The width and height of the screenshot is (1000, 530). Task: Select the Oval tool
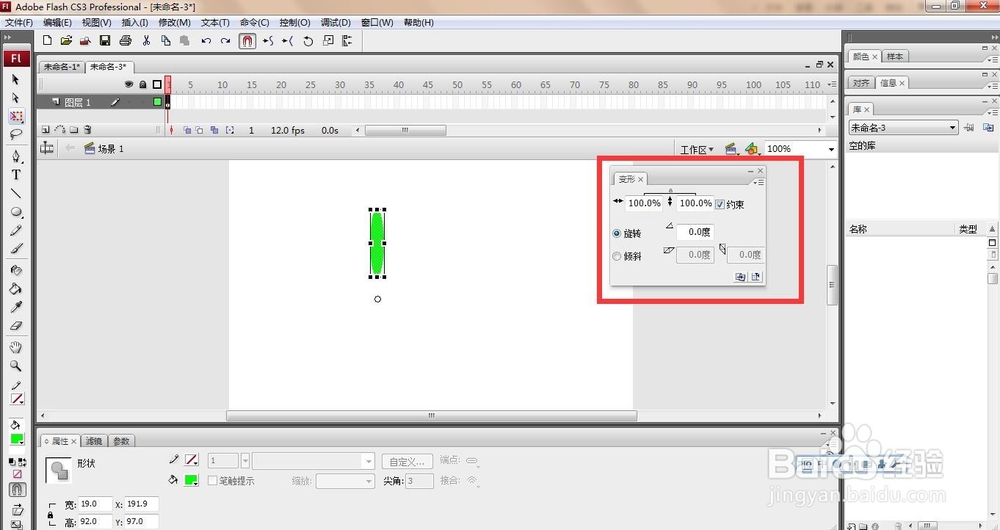(16, 212)
